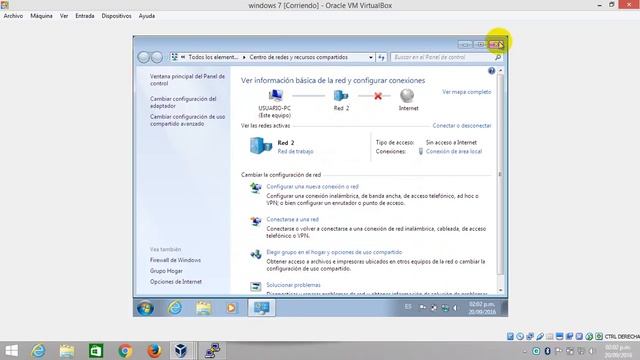Click the homegroup icon beside Elegir grupo
This screenshot has width=640, height=360.
click(x=256, y=254)
